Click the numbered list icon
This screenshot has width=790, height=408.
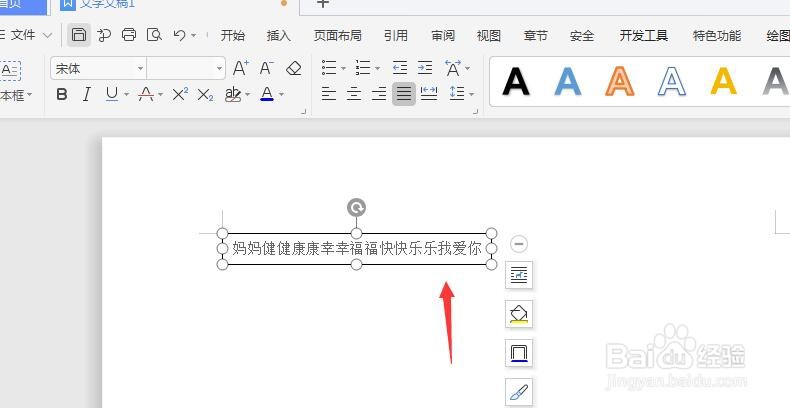click(x=363, y=67)
